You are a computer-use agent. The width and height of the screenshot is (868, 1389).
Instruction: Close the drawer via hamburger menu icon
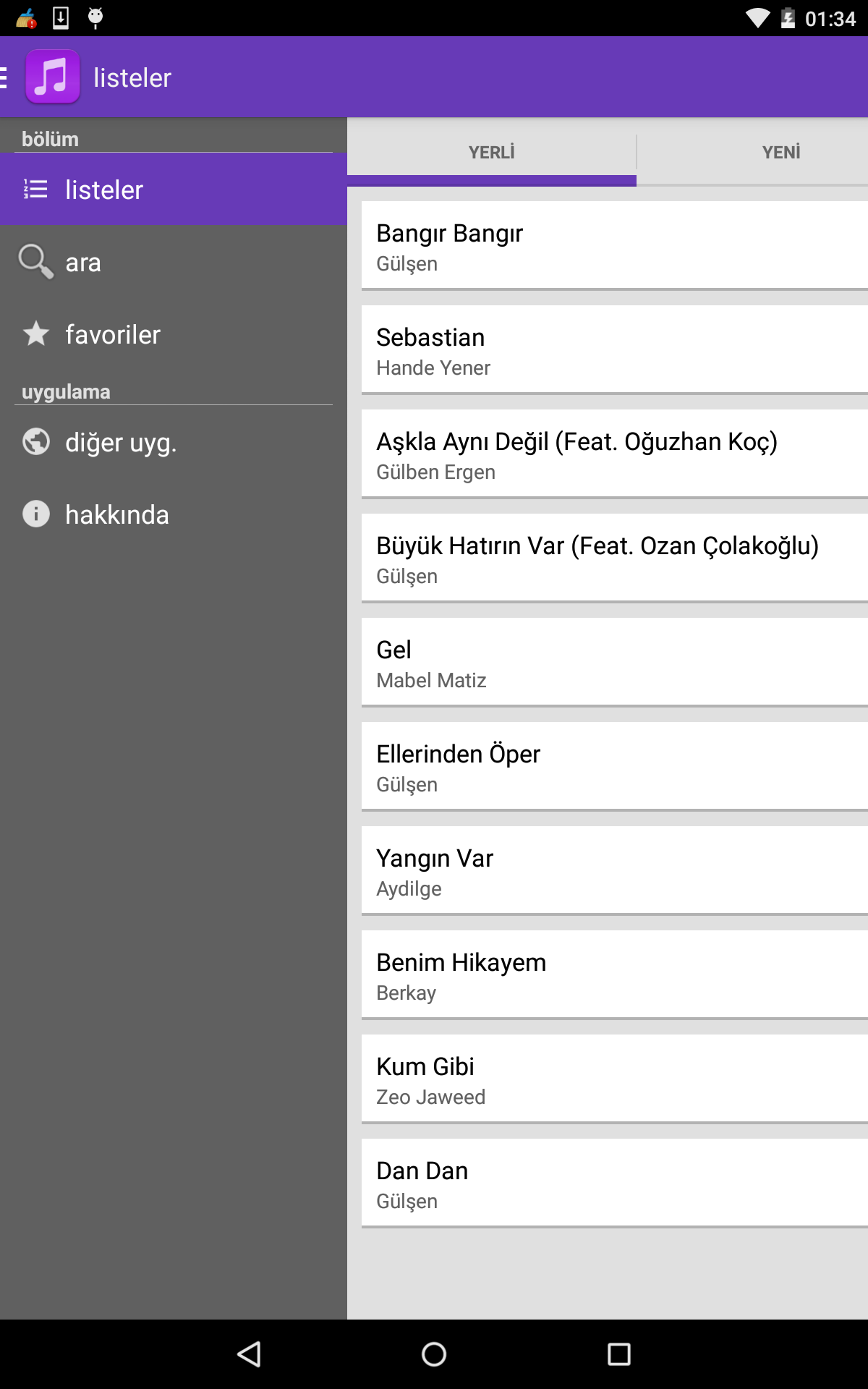pos(4,77)
